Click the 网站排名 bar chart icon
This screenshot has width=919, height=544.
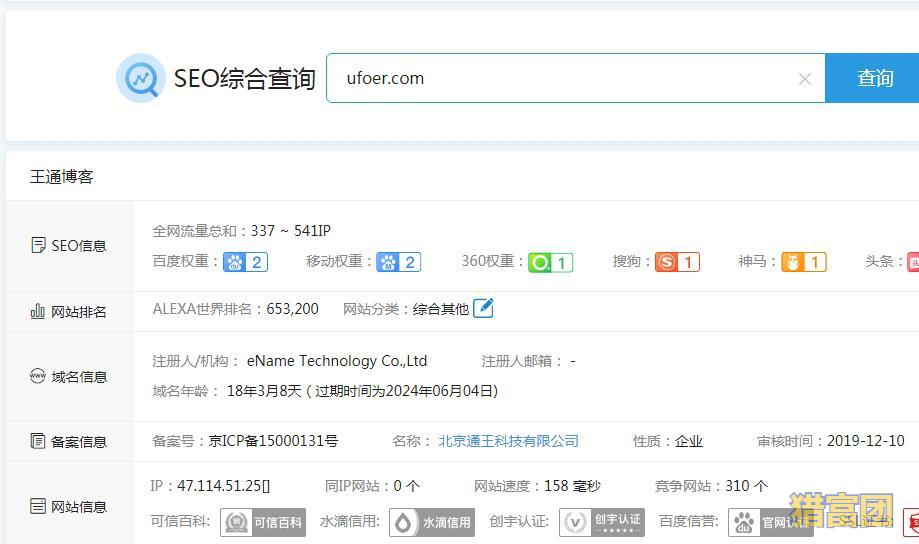[38, 311]
